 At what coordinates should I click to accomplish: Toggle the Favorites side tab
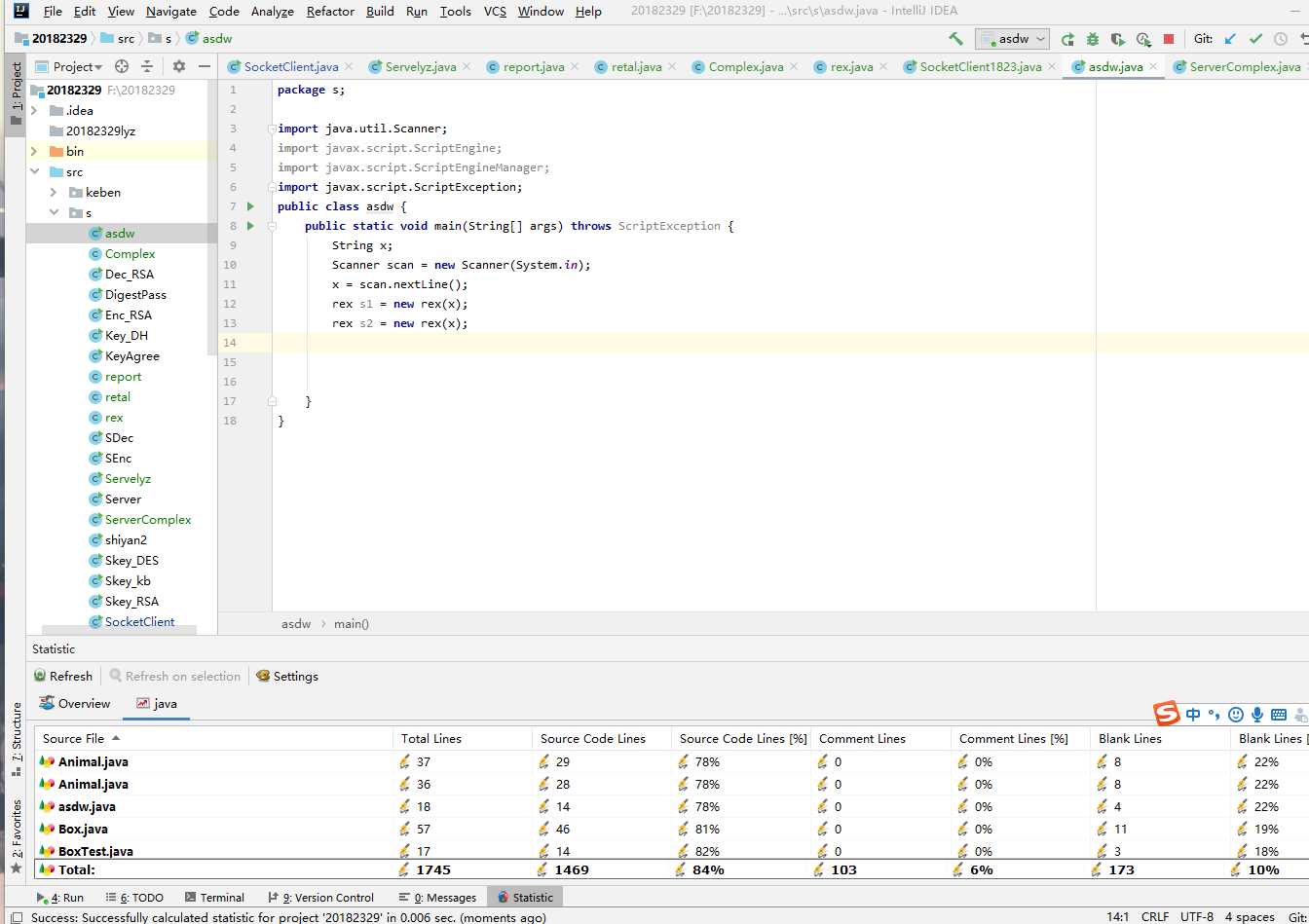pyautogui.click(x=16, y=836)
